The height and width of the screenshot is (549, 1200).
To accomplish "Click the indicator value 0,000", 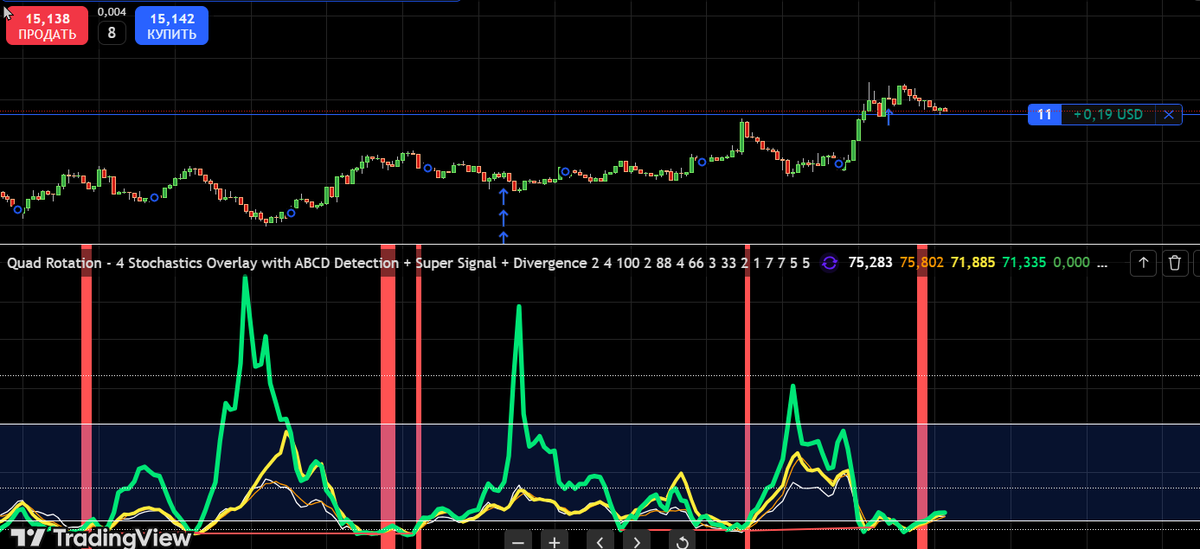I will click(1071, 263).
